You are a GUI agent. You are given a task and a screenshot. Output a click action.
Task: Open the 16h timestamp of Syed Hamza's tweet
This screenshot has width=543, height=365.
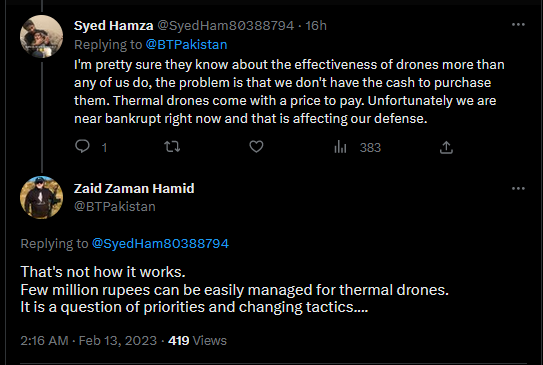[316, 26]
